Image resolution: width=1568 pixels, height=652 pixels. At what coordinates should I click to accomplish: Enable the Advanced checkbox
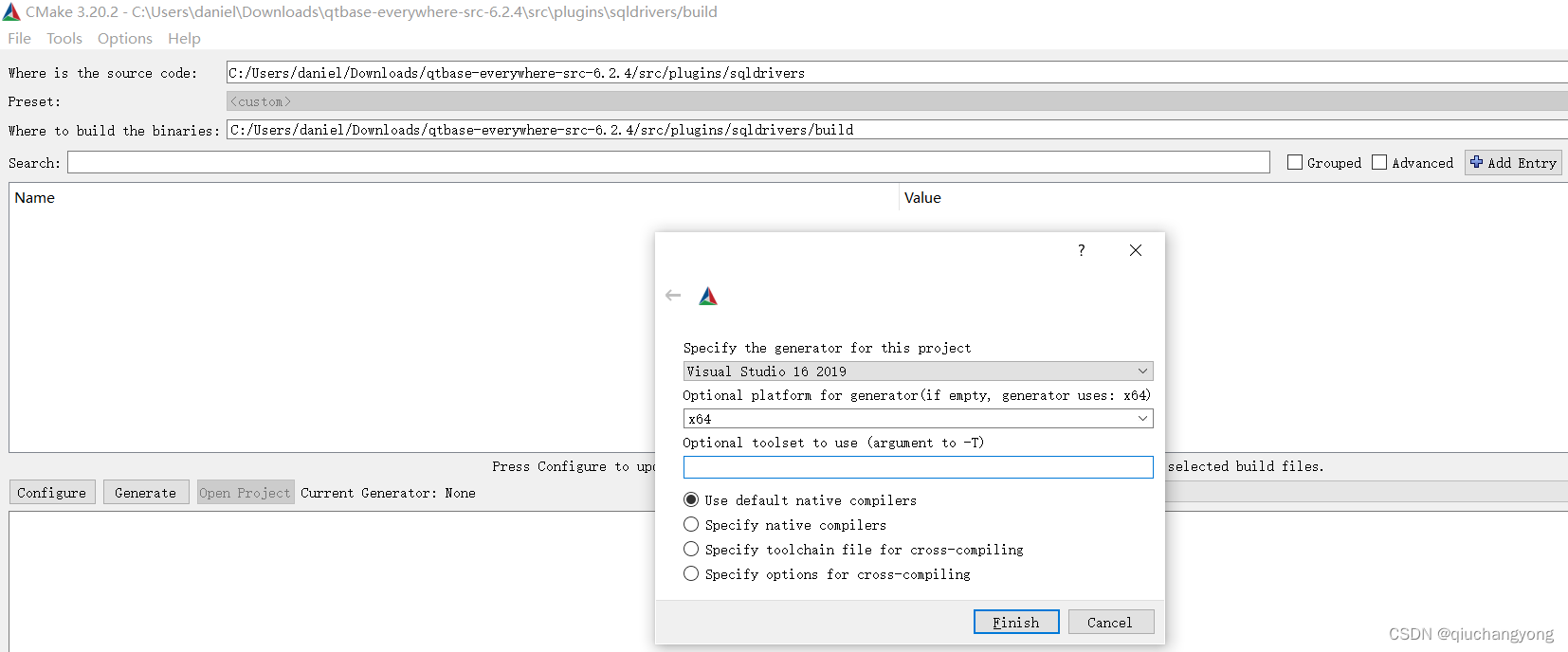pos(1379,162)
